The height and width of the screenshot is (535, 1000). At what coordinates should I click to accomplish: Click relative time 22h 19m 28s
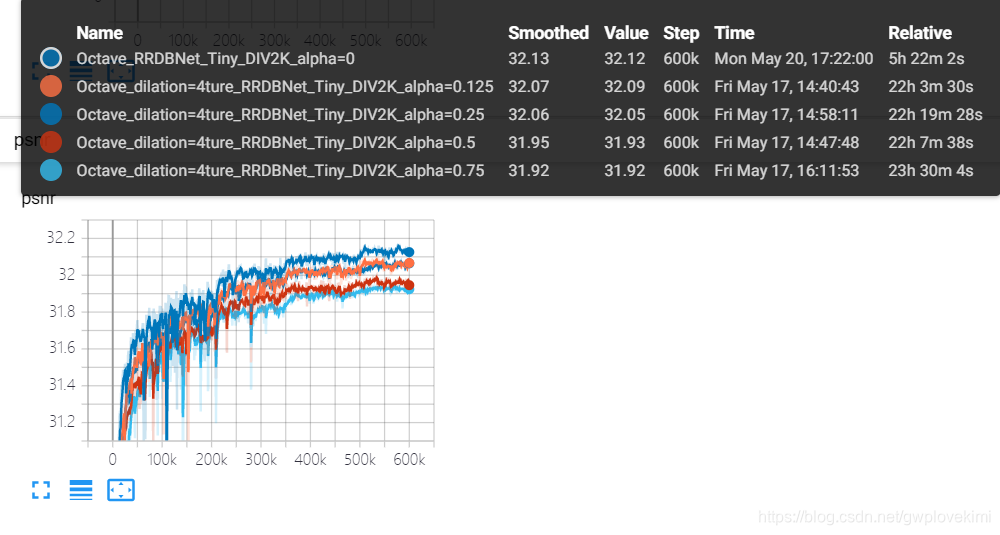pos(935,115)
